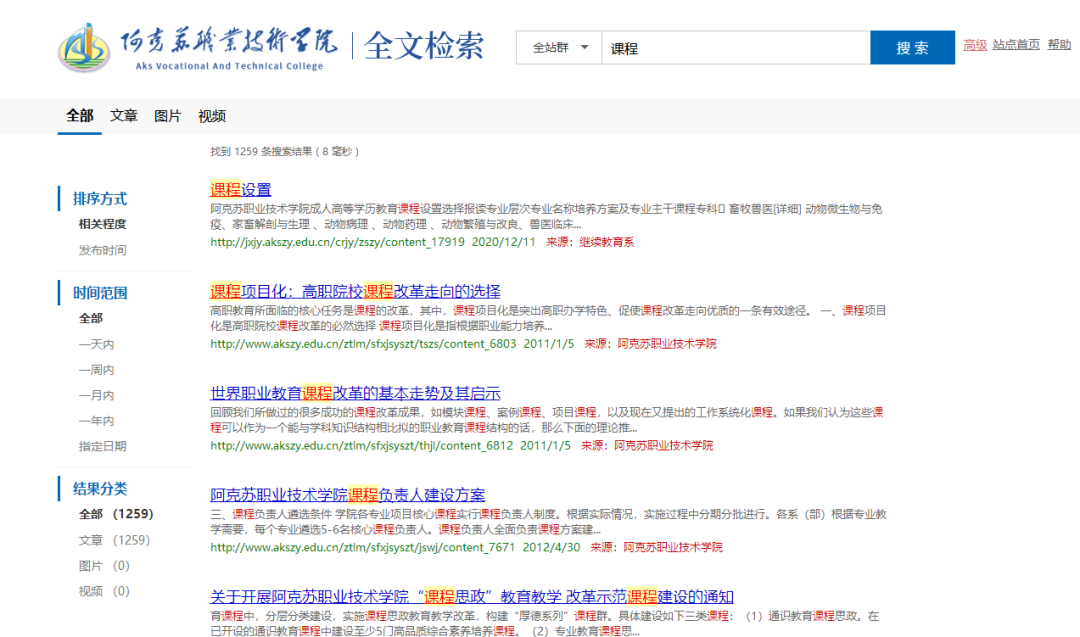Switch to the 视频 tab
The width and height of the screenshot is (1080, 637).
click(212, 116)
